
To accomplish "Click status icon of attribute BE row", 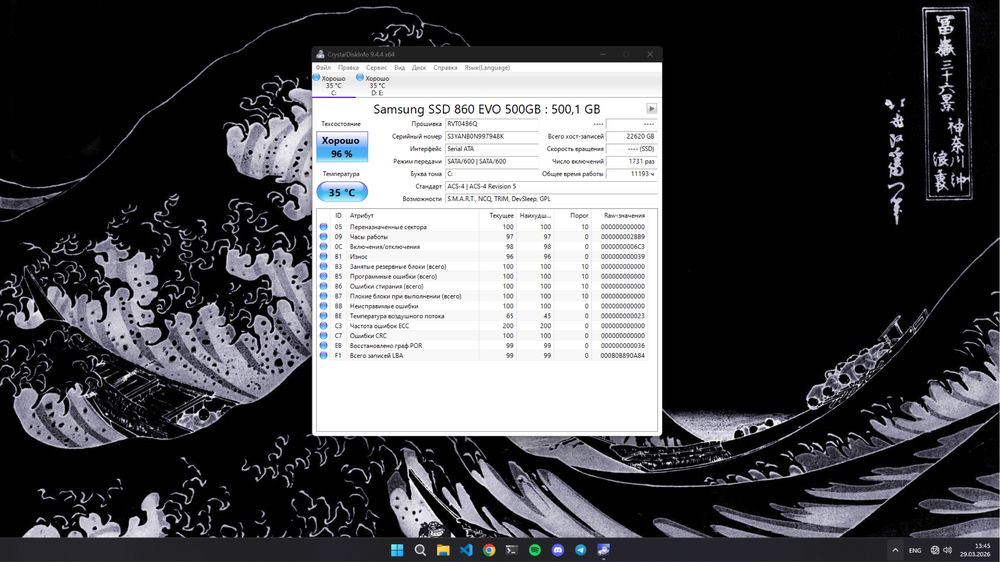I will pos(323,316).
